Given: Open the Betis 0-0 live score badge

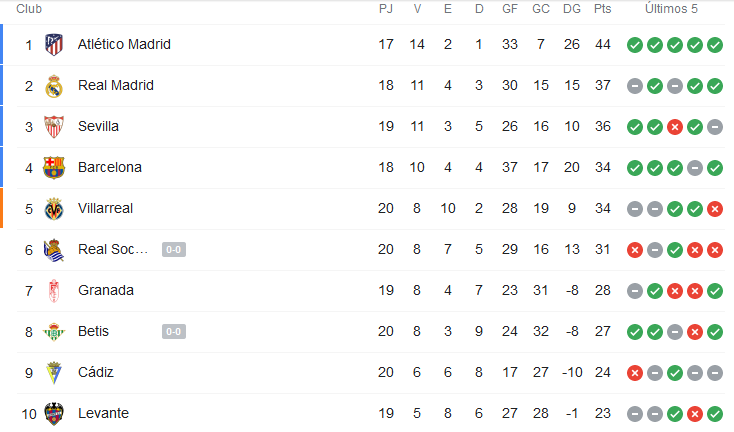Looking at the screenshot, I should point(174,332).
